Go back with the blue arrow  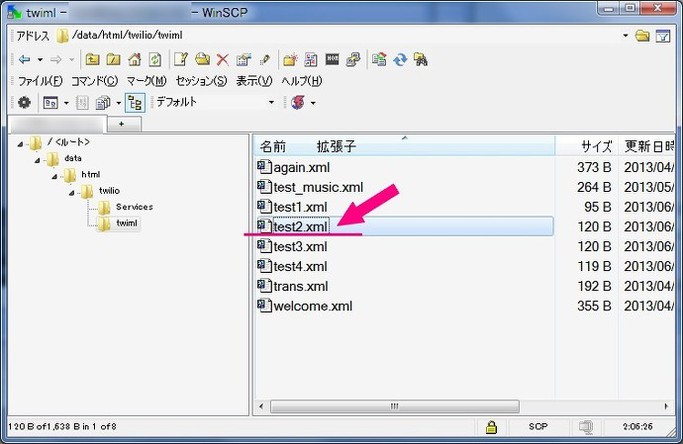tap(24, 59)
